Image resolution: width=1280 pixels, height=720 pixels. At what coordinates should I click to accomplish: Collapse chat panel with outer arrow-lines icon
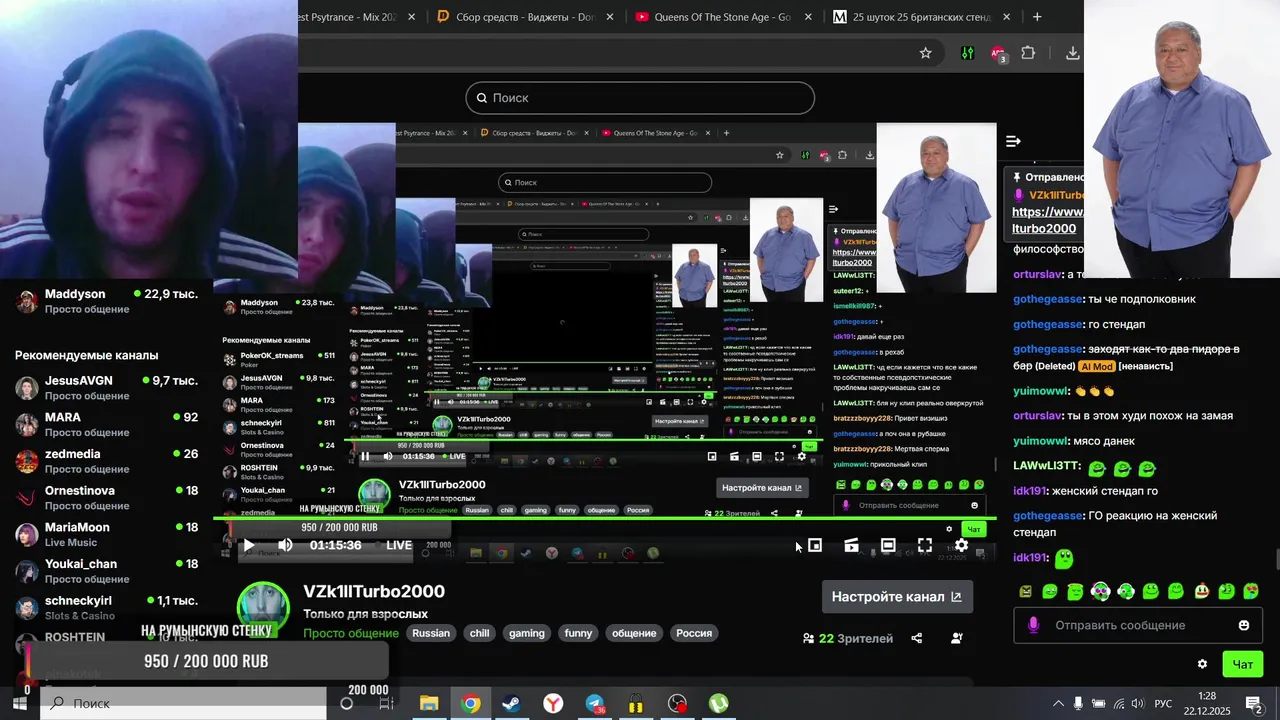point(1013,141)
